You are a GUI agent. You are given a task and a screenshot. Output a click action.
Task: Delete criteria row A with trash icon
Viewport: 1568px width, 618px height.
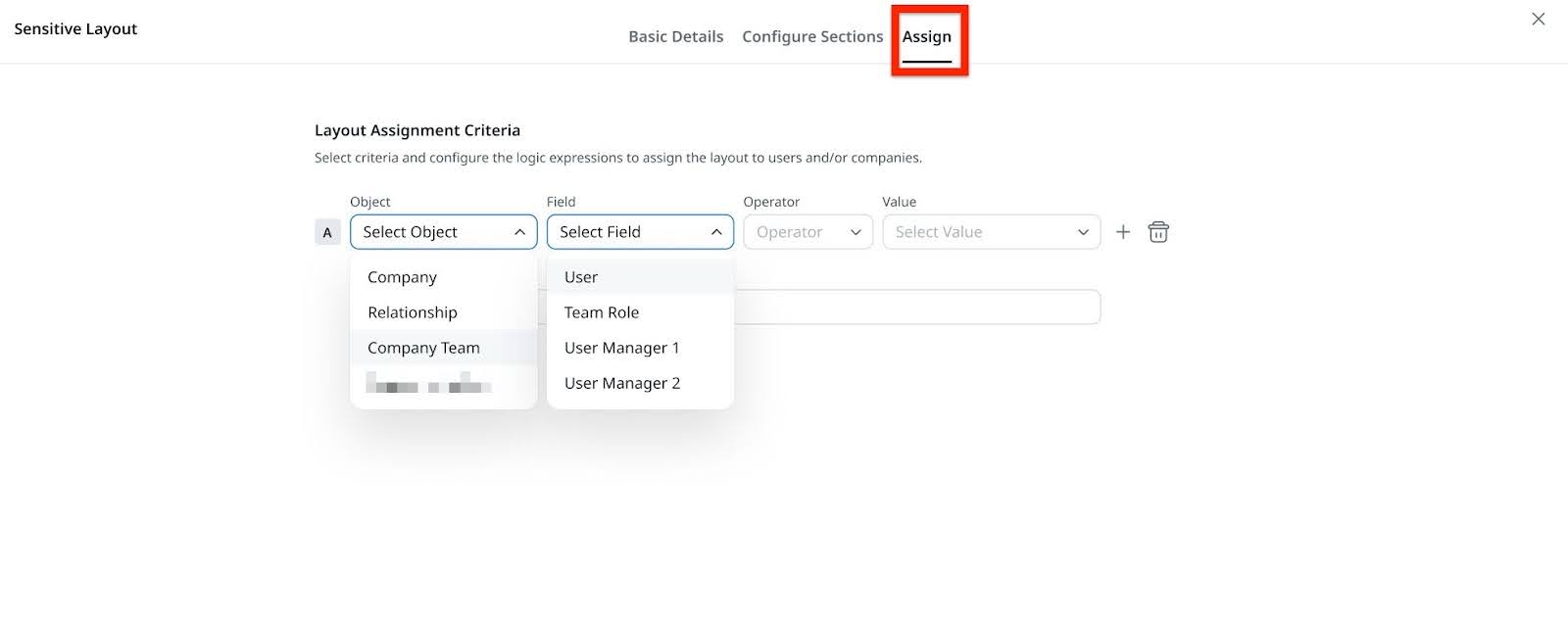[1158, 232]
